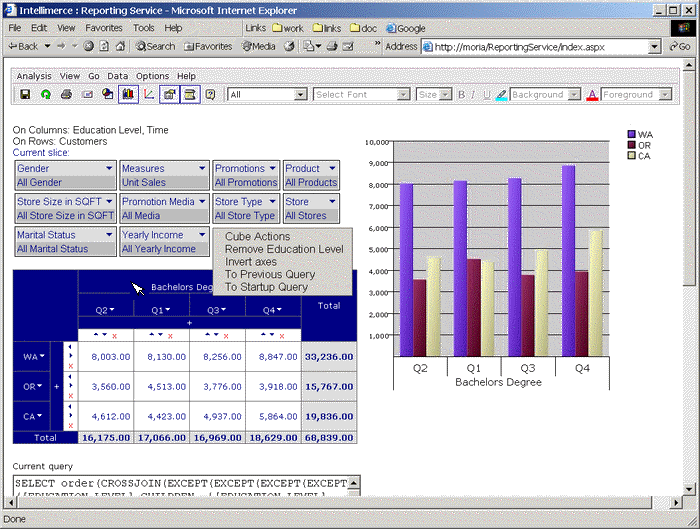Expand columns with the plus sign below the quarter headers
This screenshot has height=529, width=700.
point(189,322)
